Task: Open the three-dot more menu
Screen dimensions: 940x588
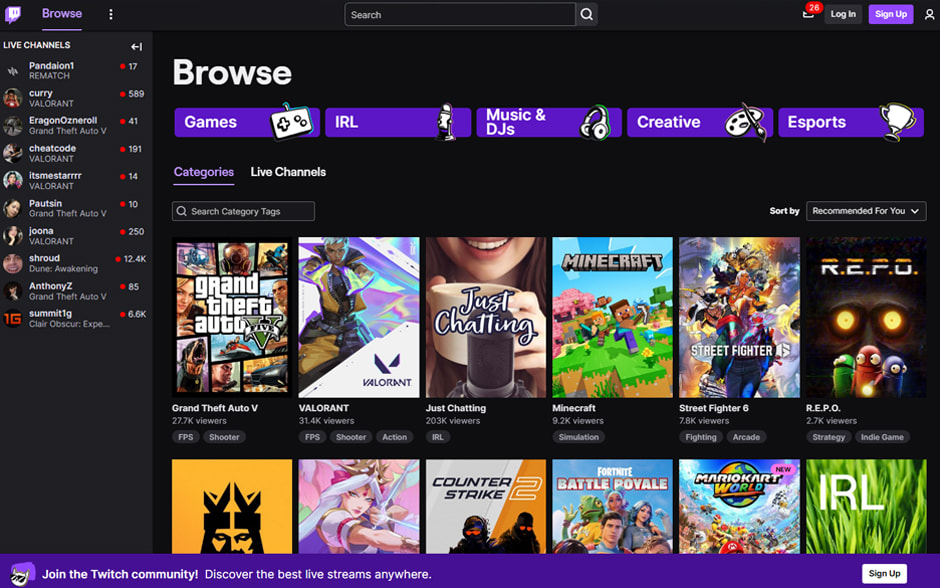Action: (x=111, y=14)
